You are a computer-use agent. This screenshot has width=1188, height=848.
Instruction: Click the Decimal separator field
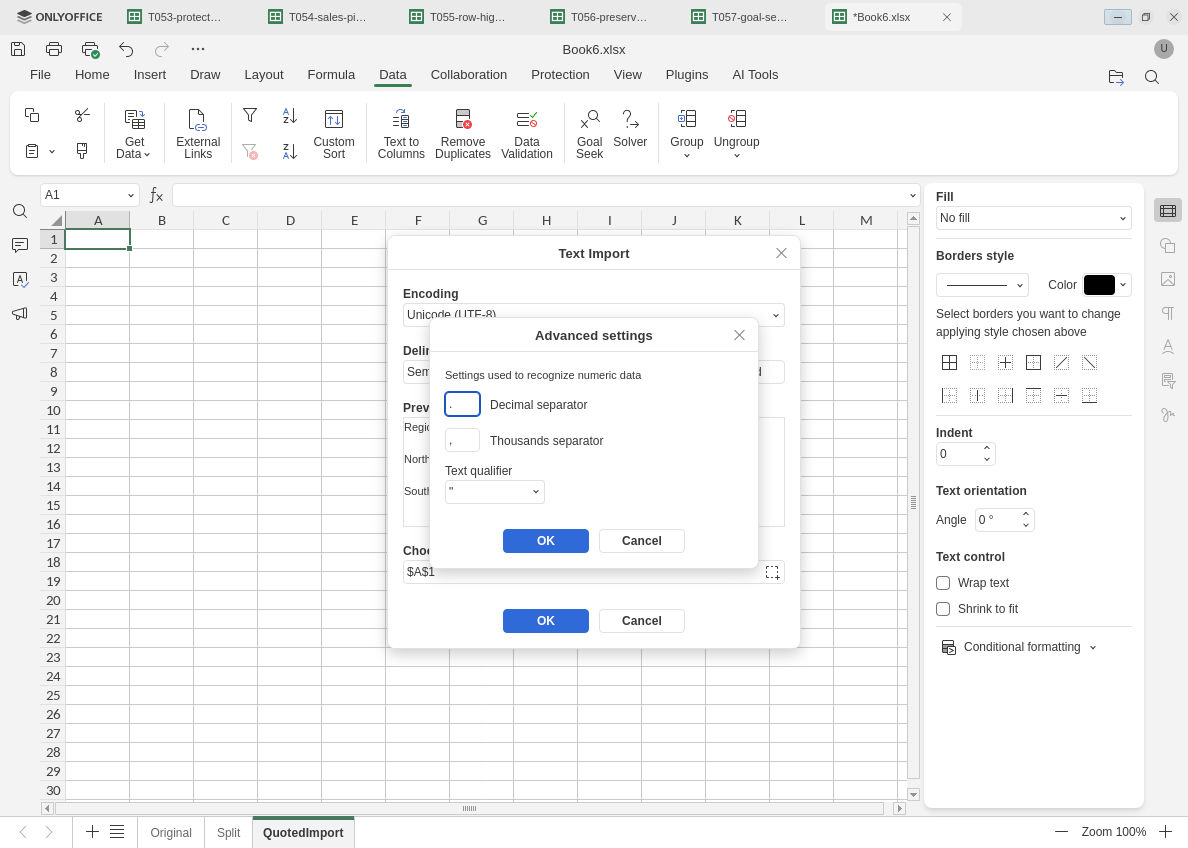tap(462, 405)
